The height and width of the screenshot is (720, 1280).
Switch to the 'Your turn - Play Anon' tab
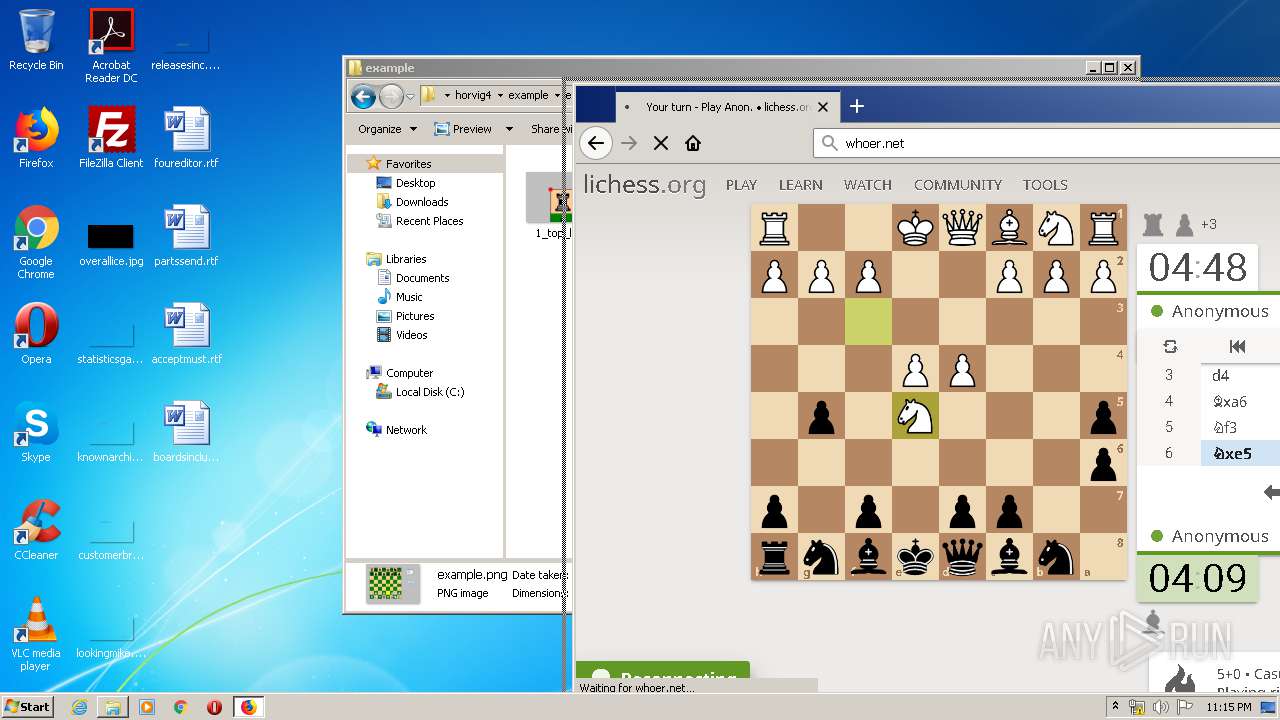coord(726,107)
